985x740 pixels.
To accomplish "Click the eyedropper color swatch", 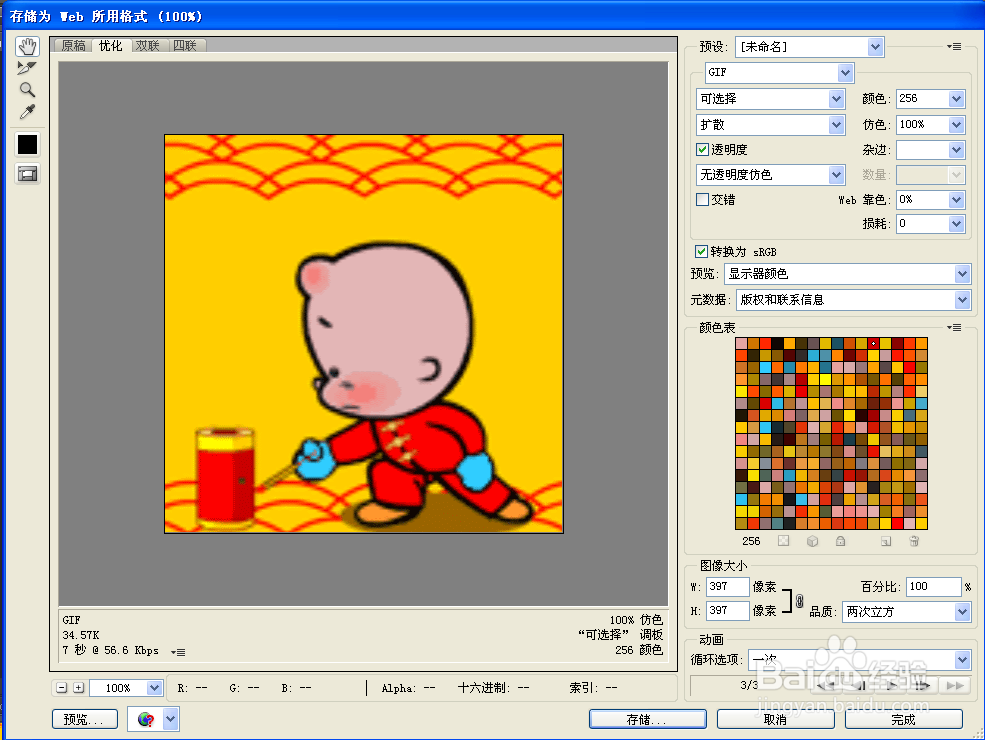I will [27, 143].
